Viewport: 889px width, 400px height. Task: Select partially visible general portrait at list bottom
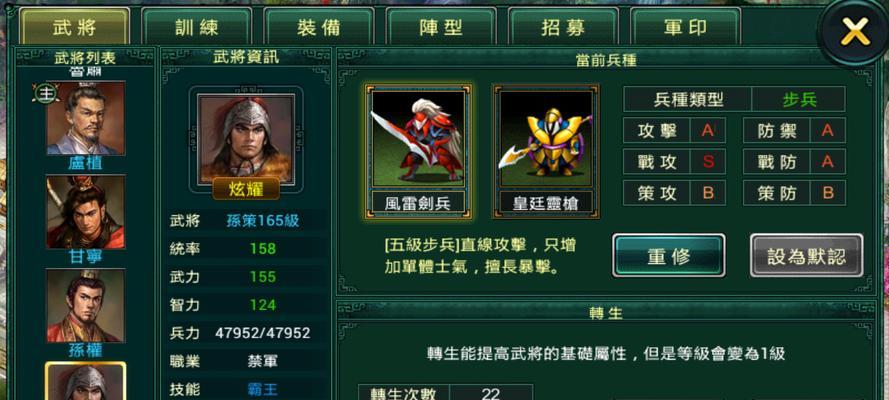click(86, 381)
